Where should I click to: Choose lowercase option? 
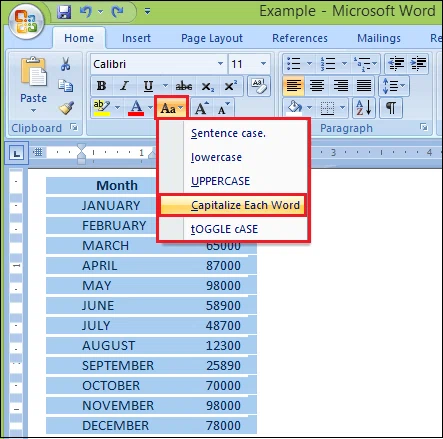coord(233,157)
